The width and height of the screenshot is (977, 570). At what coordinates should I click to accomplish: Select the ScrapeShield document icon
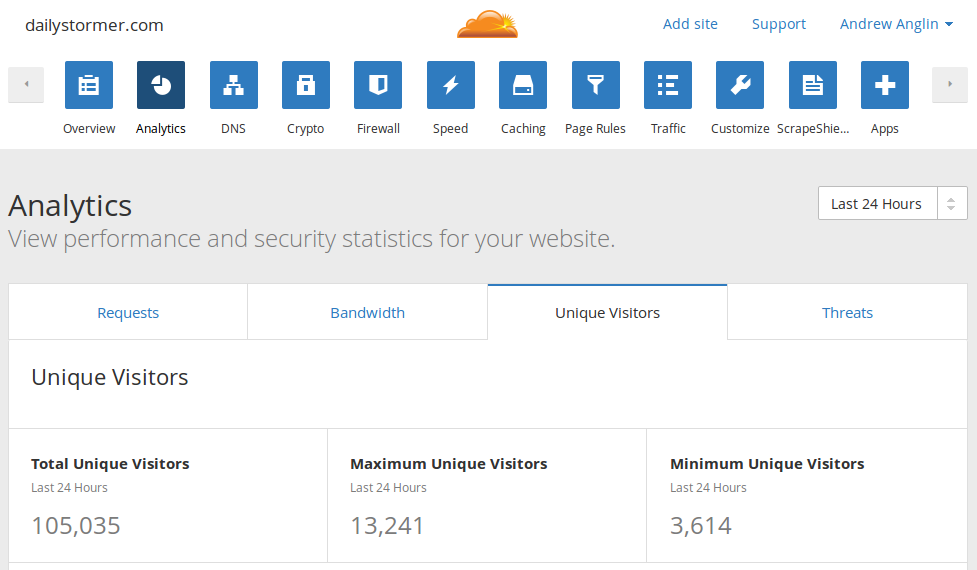[x=813, y=85]
